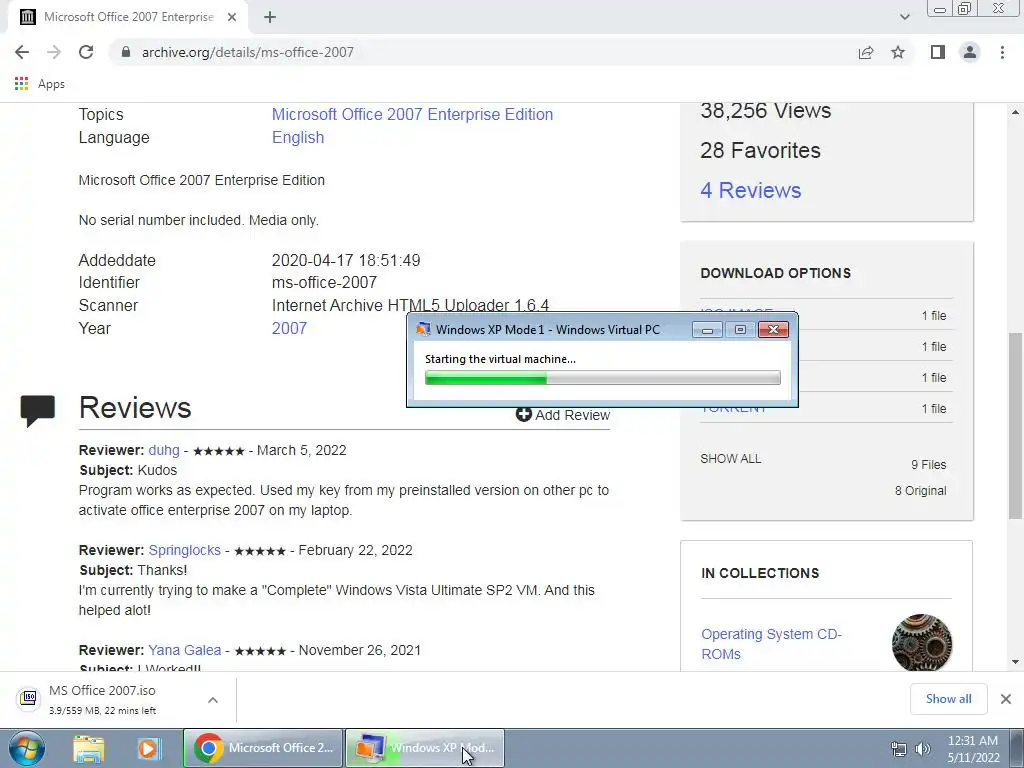This screenshot has width=1024, height=768.
Task: Click the browser forward arrow
Action: point(54,52)
